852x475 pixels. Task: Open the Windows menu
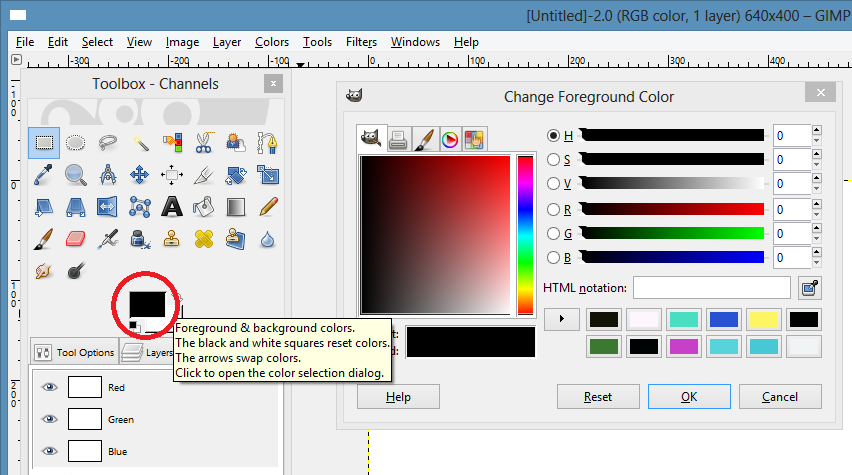415,42
